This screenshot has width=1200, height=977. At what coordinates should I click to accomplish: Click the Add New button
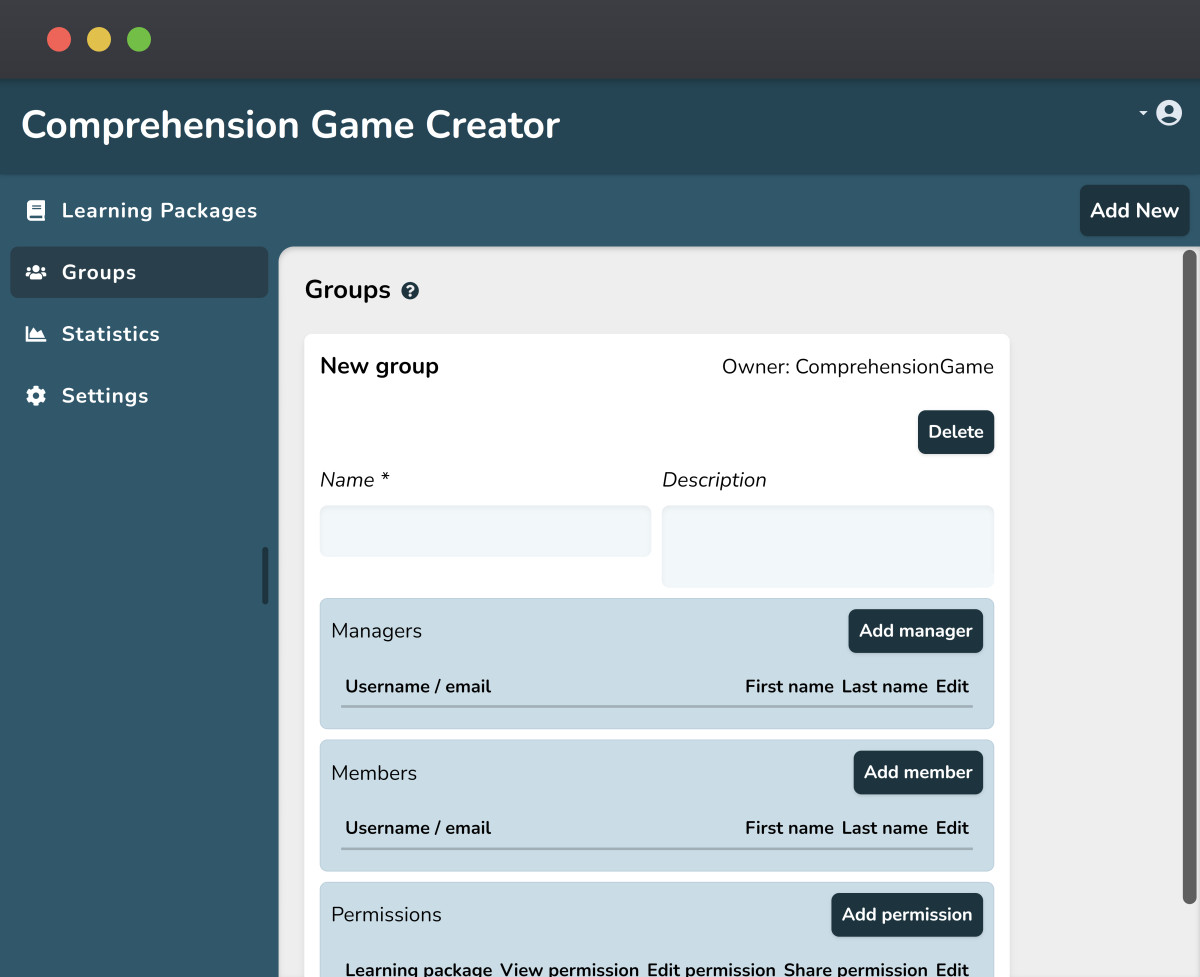pos(1134,211)
